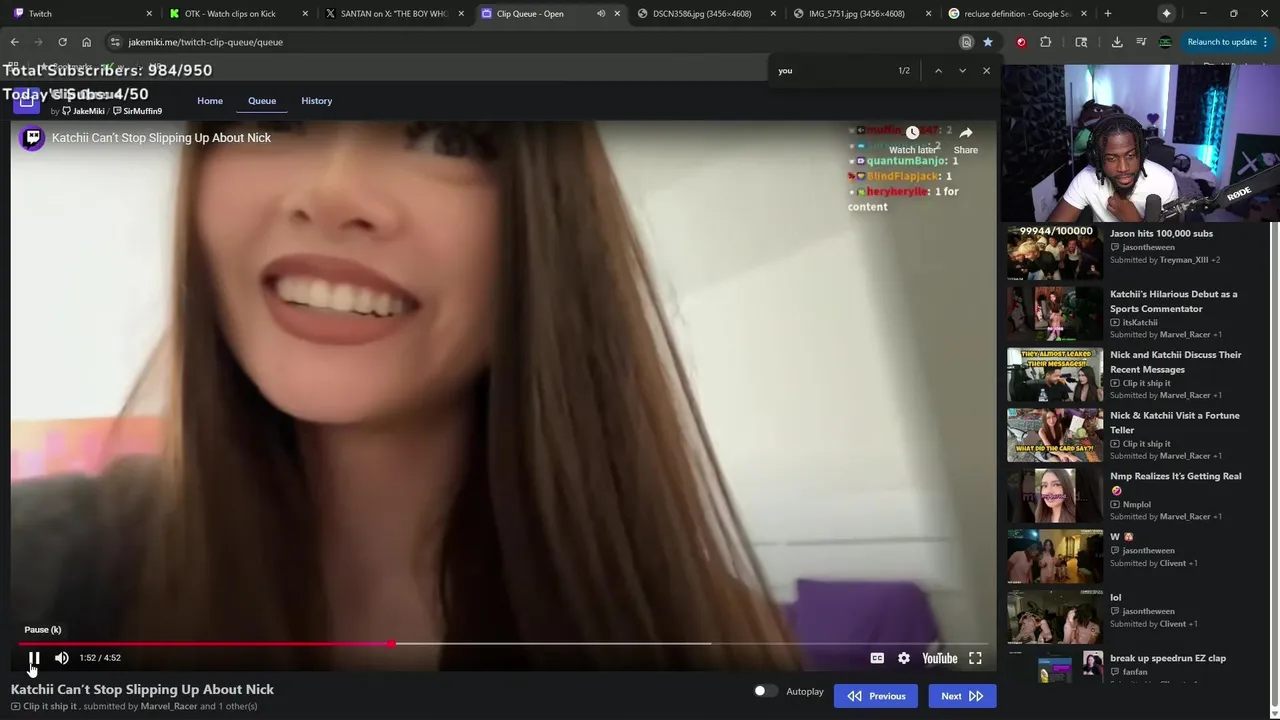The image size is (1280, 720).
Task: Bookmark page with the star icon
Action: coord(988,42)
